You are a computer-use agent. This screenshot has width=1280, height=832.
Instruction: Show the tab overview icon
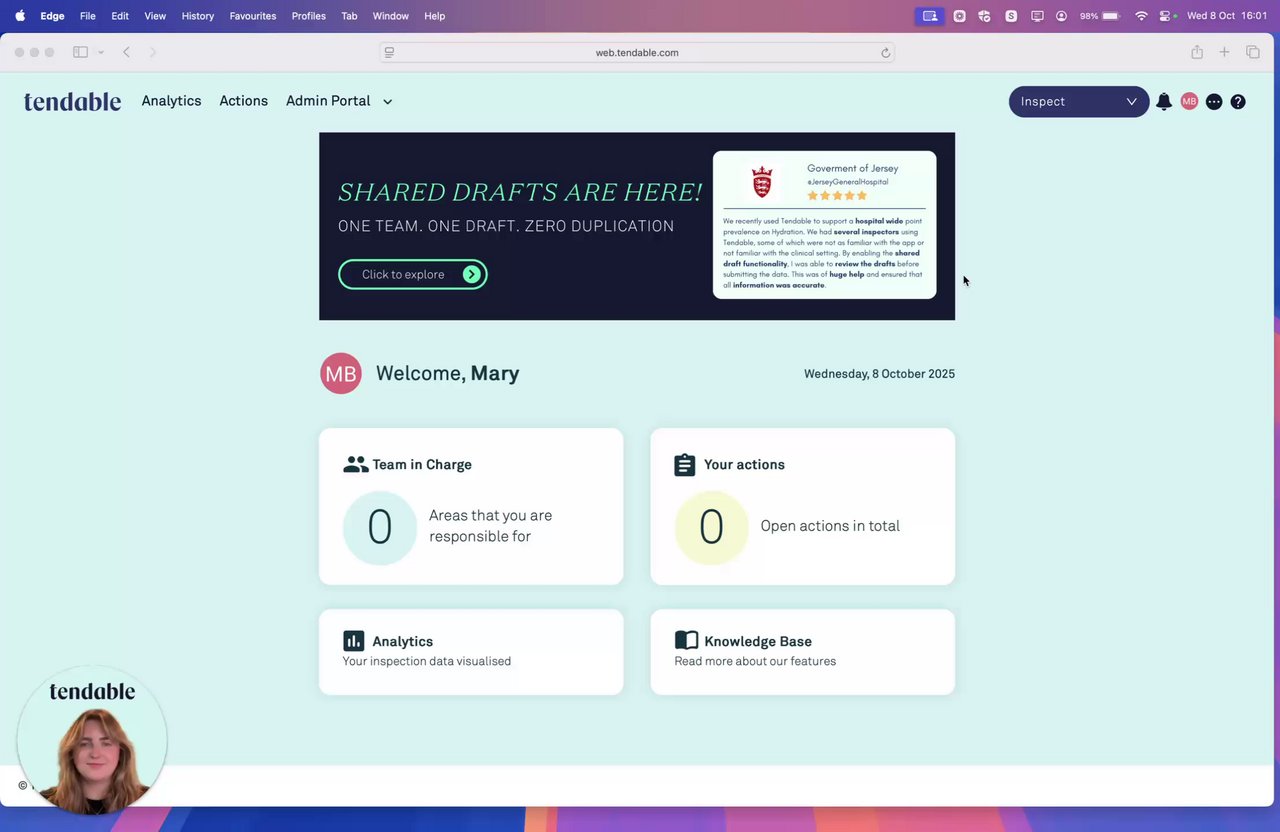tap(1252, 52)
